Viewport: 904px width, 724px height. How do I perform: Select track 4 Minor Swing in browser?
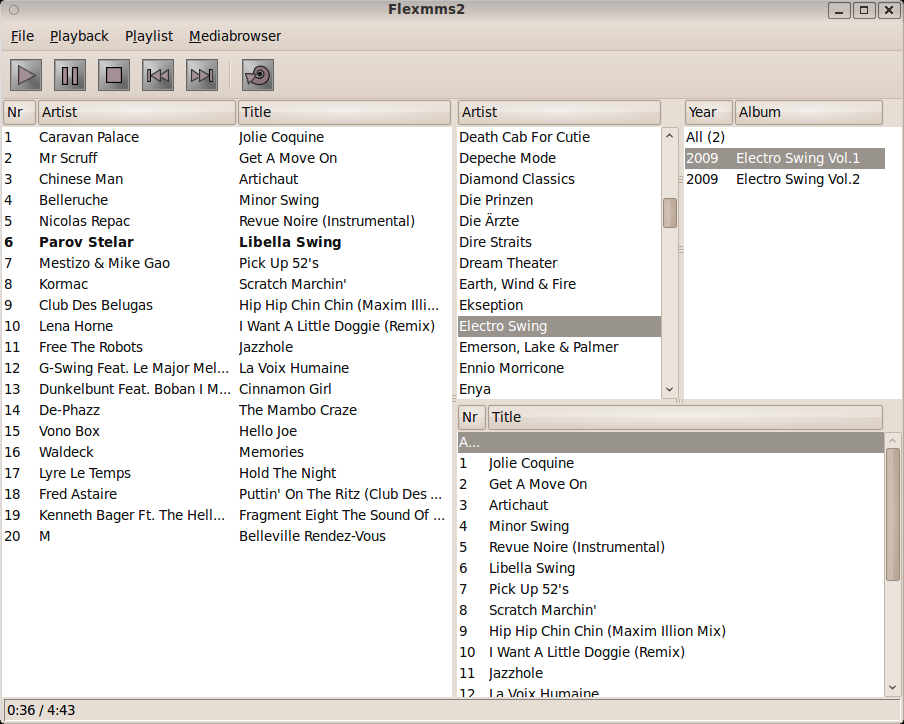pos(671,526)
